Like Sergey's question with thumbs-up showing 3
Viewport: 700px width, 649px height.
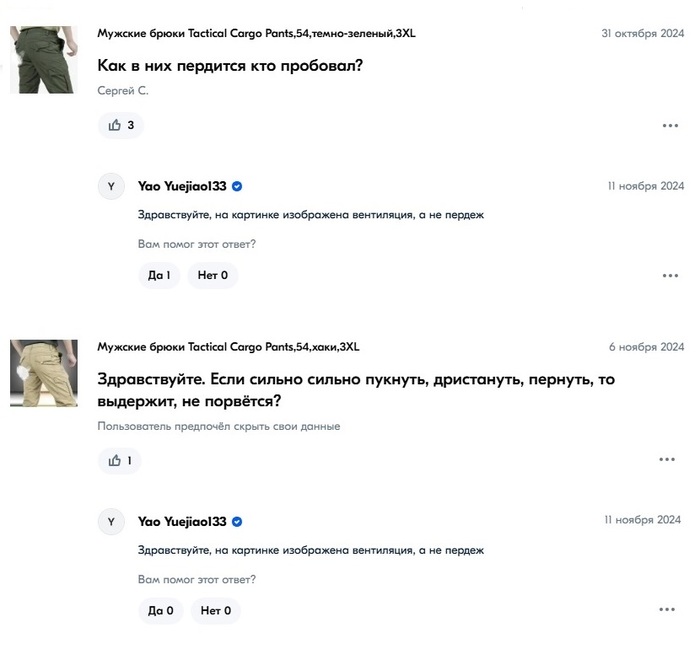click(x=120, y=125)
